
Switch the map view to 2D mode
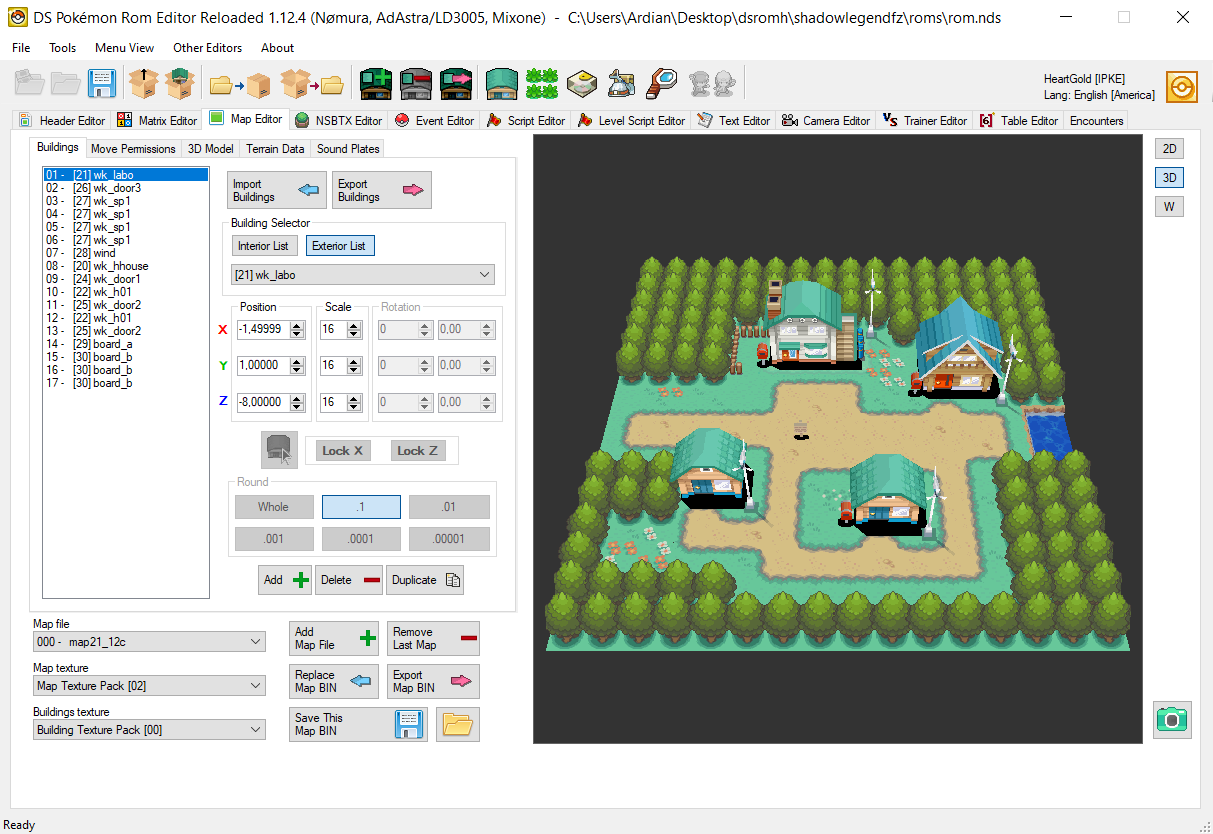click(1169, 149)
